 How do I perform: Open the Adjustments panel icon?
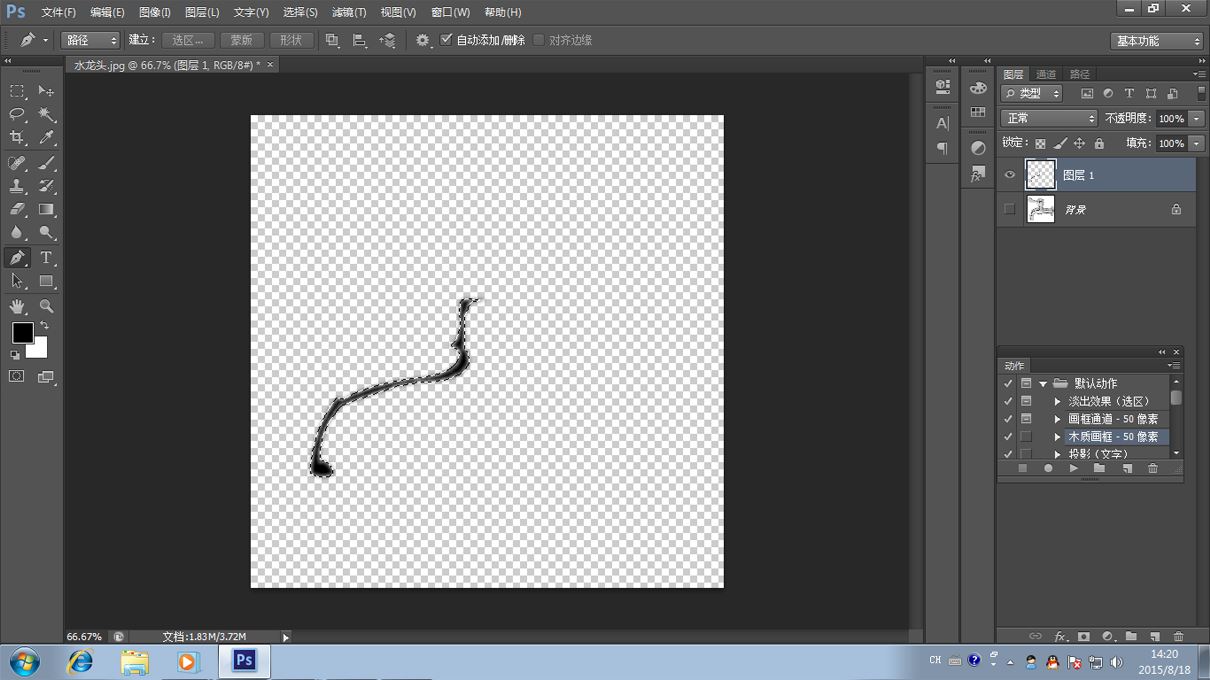pos(978,148)
